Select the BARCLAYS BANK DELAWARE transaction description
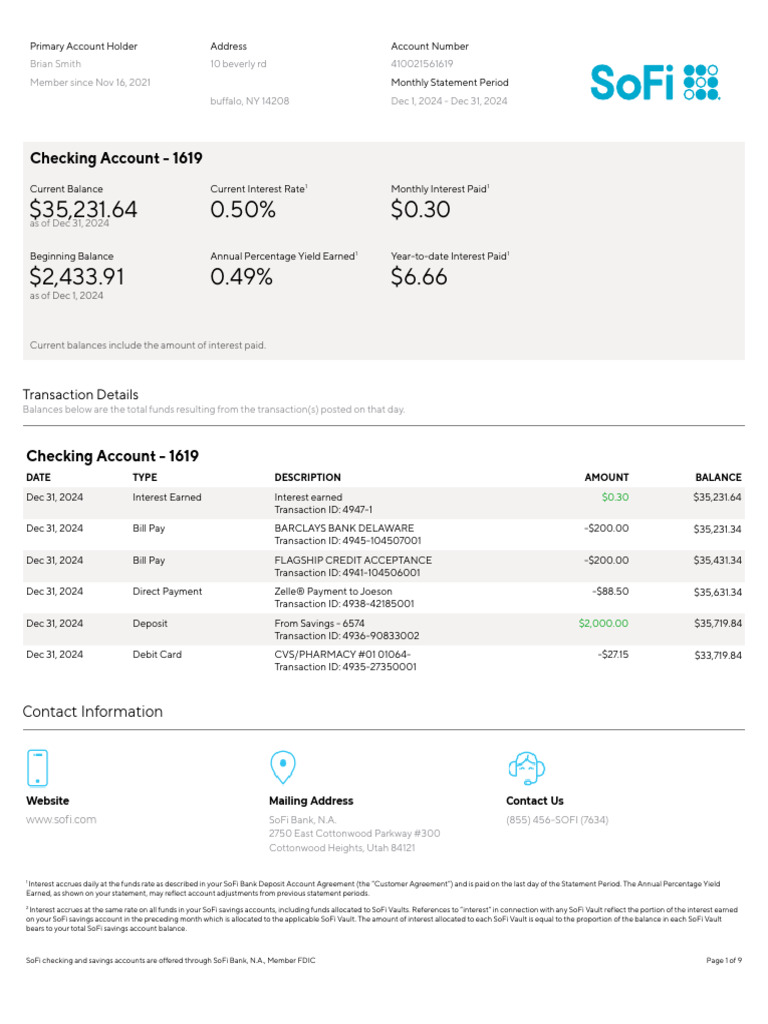 pyautogui.click(x=344, y=528)
